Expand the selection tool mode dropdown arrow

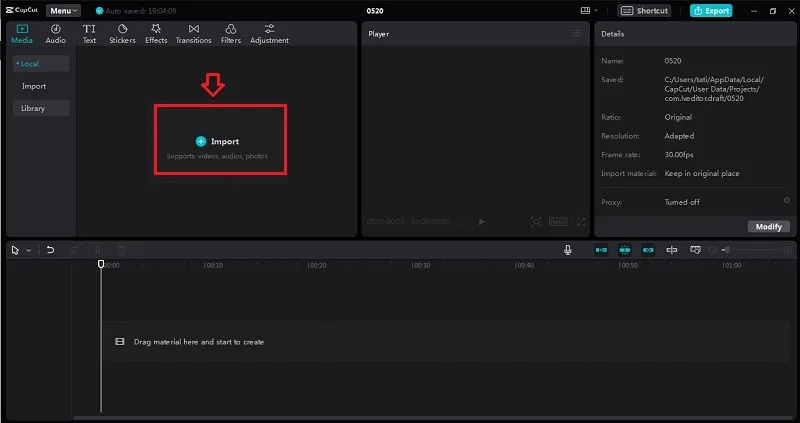pyautogui.click(x=29, y=250)
